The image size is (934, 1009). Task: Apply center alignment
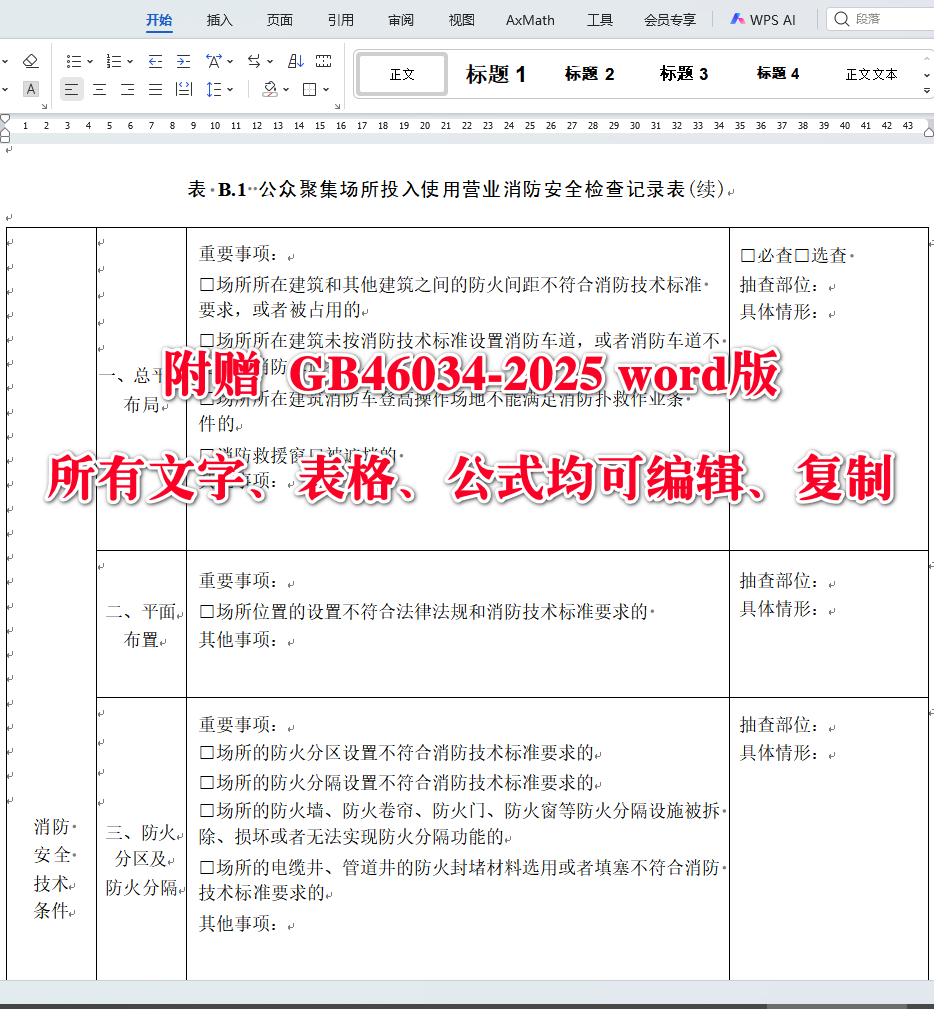tap(98, 88)
